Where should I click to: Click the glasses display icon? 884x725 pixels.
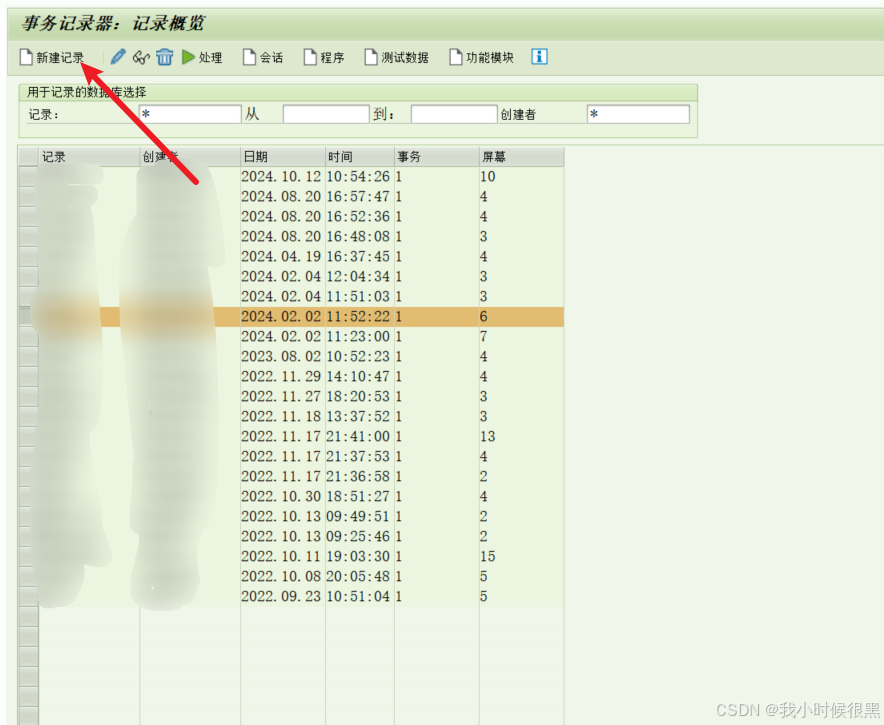pyautogui.click(x=141, y=58)
